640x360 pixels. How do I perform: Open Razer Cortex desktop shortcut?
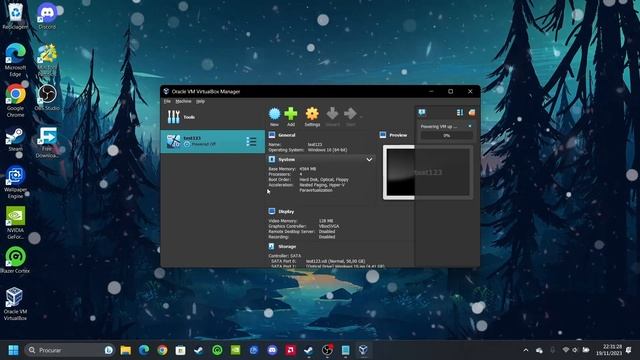tap(15, 260)
